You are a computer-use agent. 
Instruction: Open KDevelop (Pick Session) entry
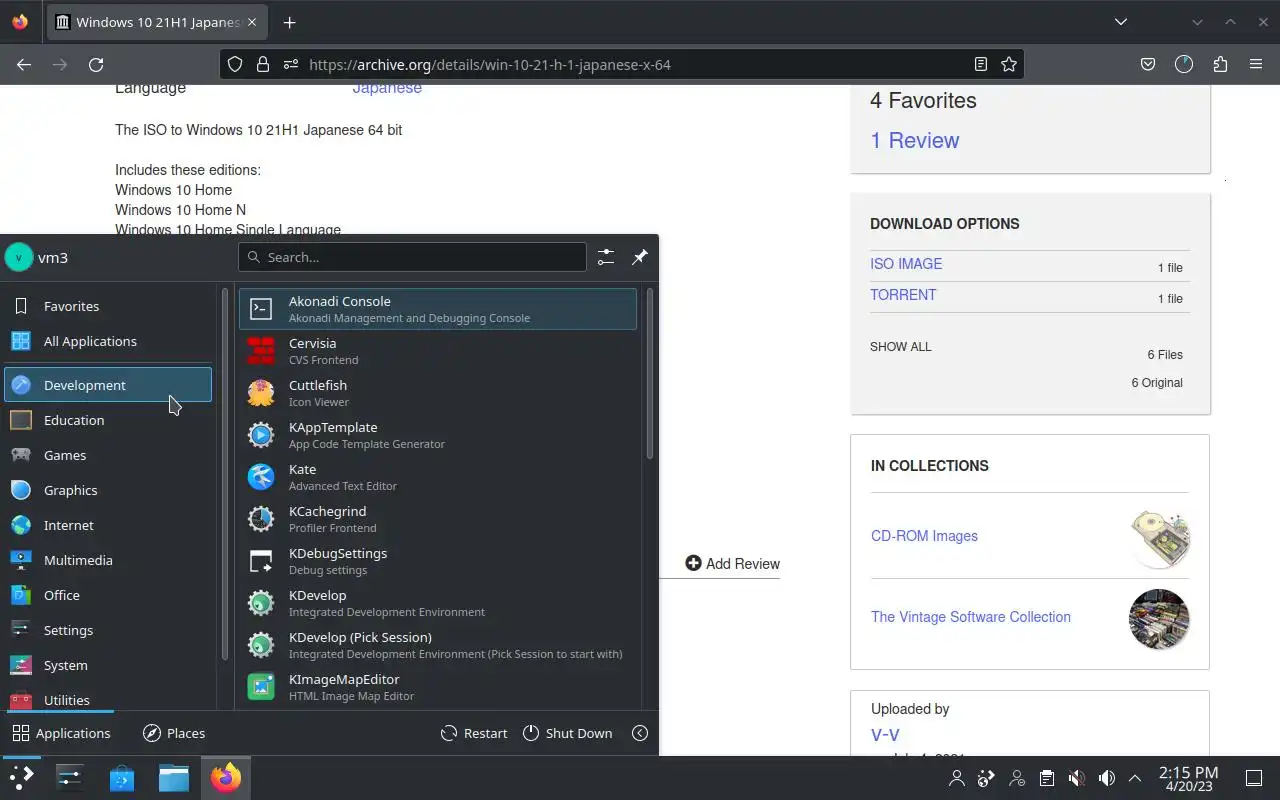[437, 645]
